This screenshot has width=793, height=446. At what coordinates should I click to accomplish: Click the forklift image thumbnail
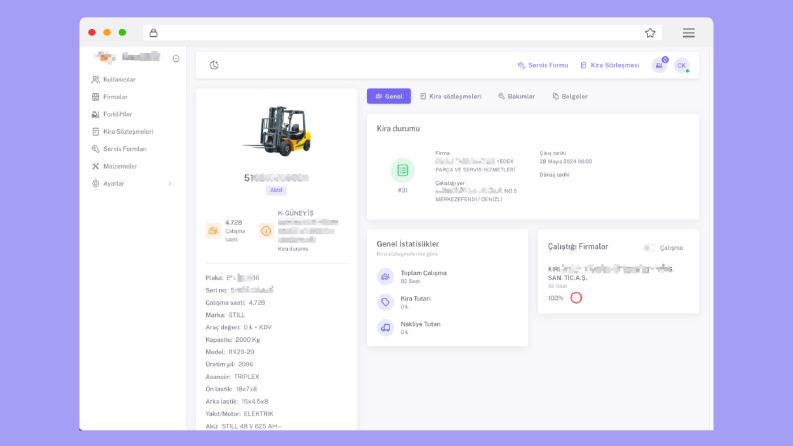[x=277, y=130]
